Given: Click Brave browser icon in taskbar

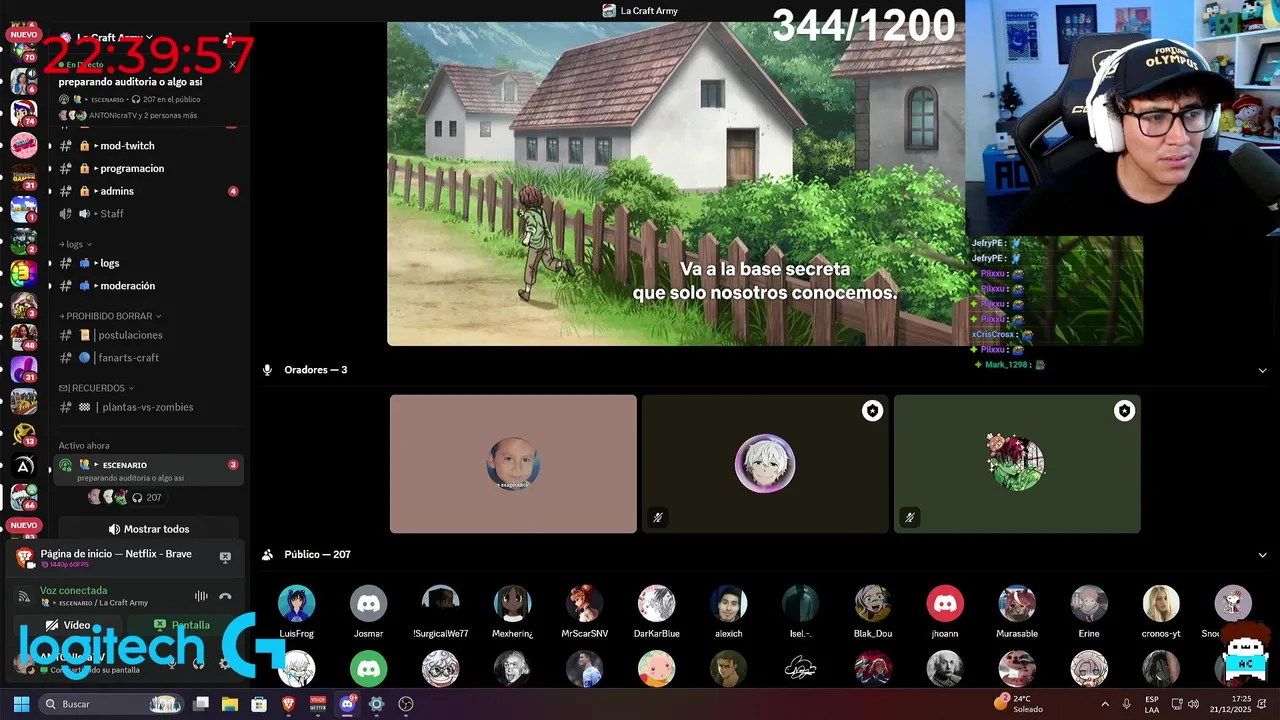Looking at the screenshot, I should [x=289, y=704].
